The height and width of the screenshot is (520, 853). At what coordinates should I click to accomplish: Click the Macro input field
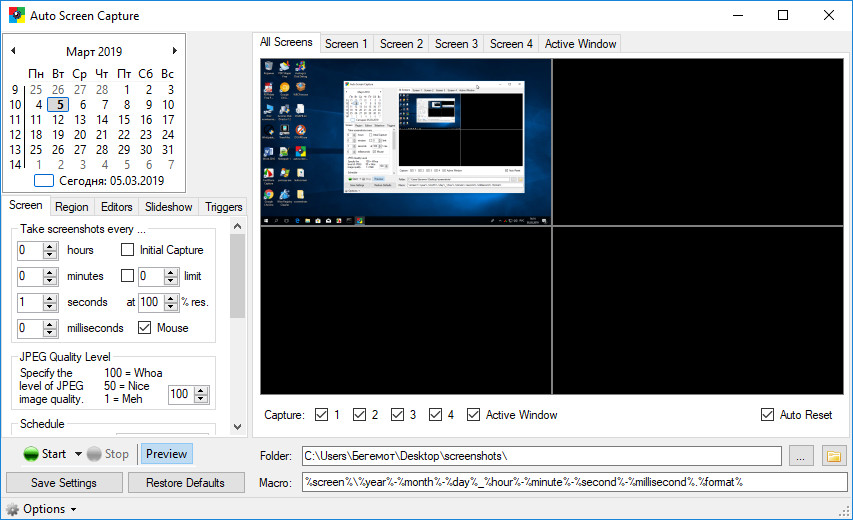pos(574,482)
